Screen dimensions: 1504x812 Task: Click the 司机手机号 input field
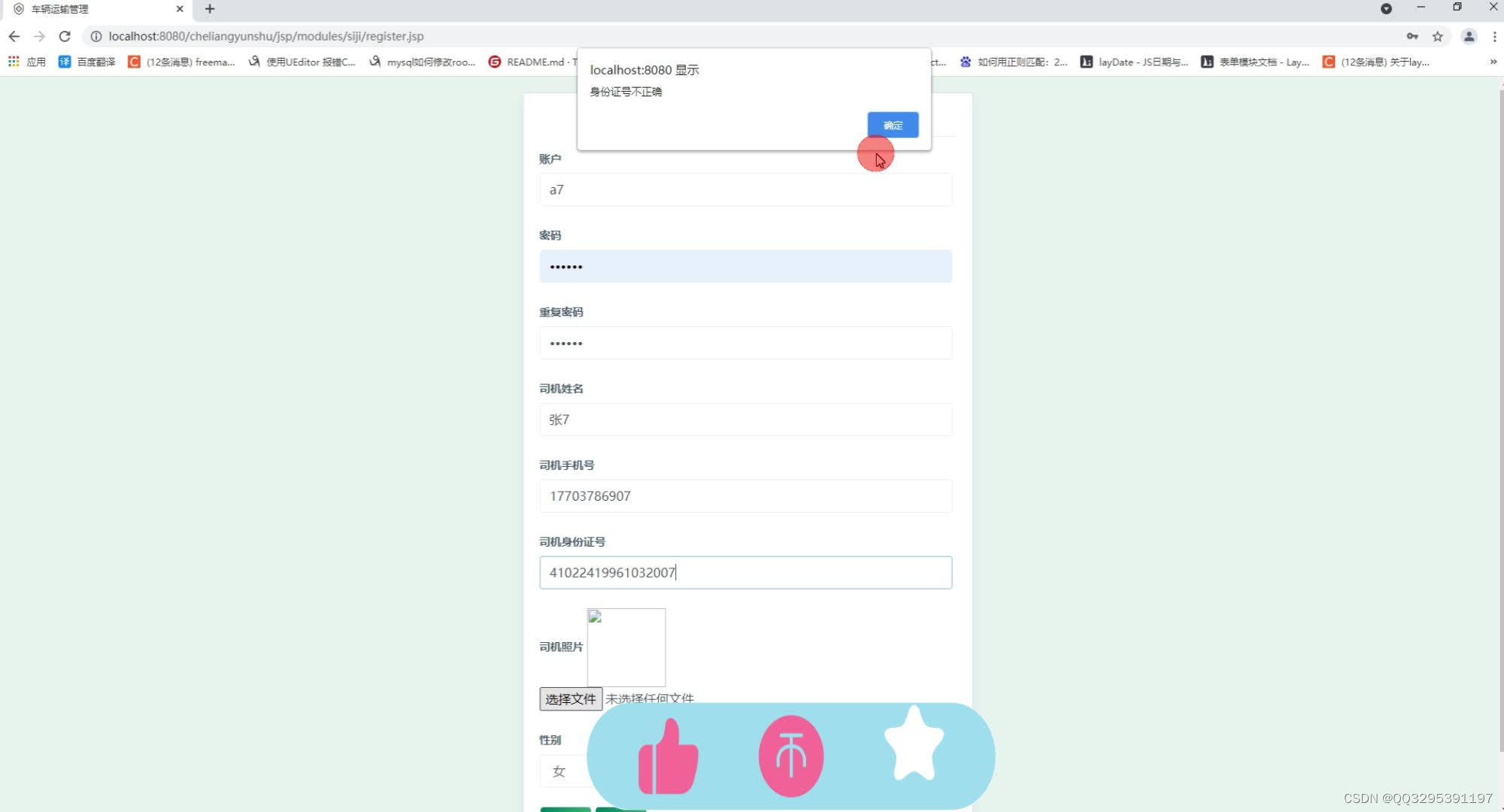[x=745, y=496]
